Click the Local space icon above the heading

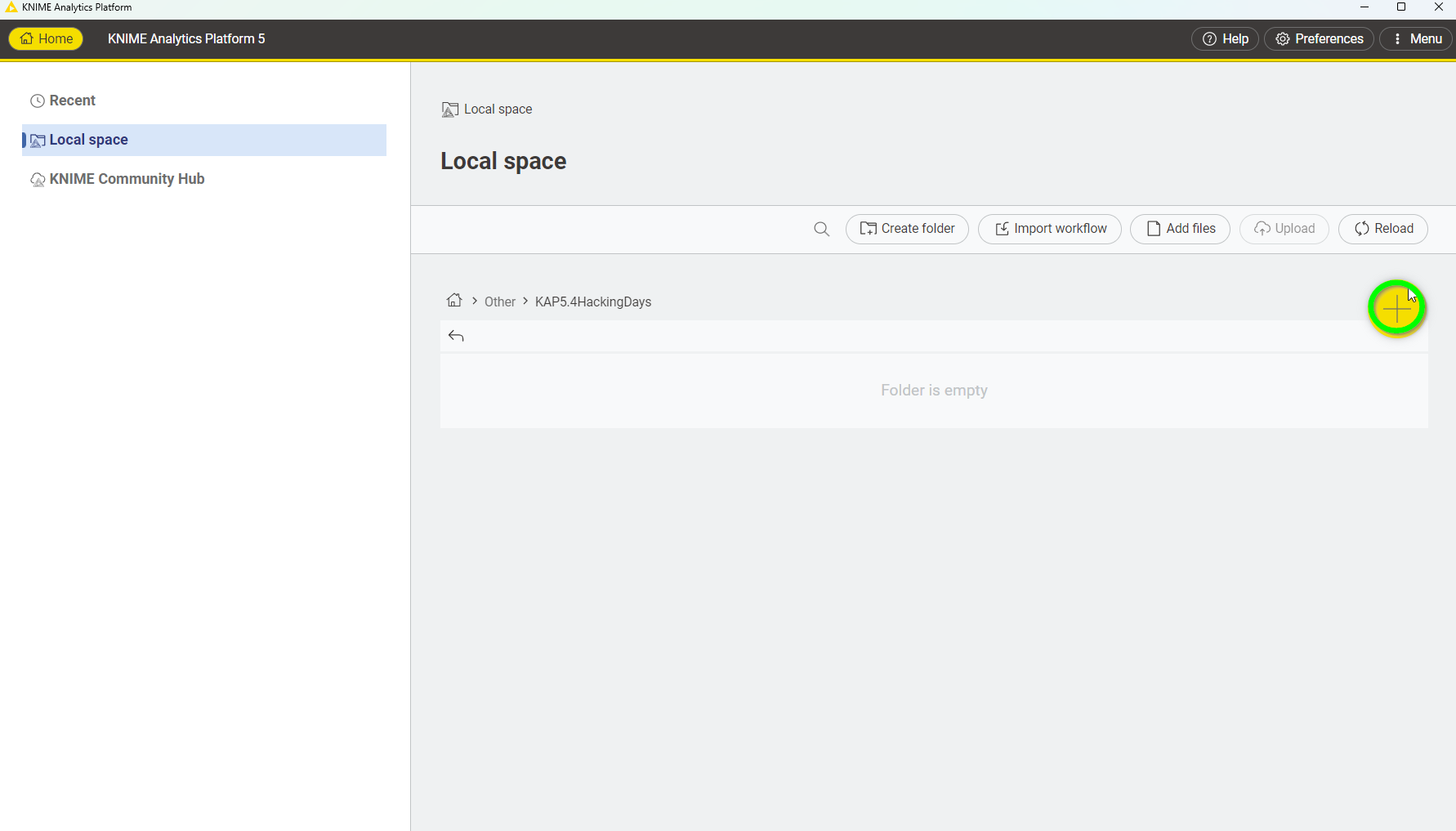[449, 109]
